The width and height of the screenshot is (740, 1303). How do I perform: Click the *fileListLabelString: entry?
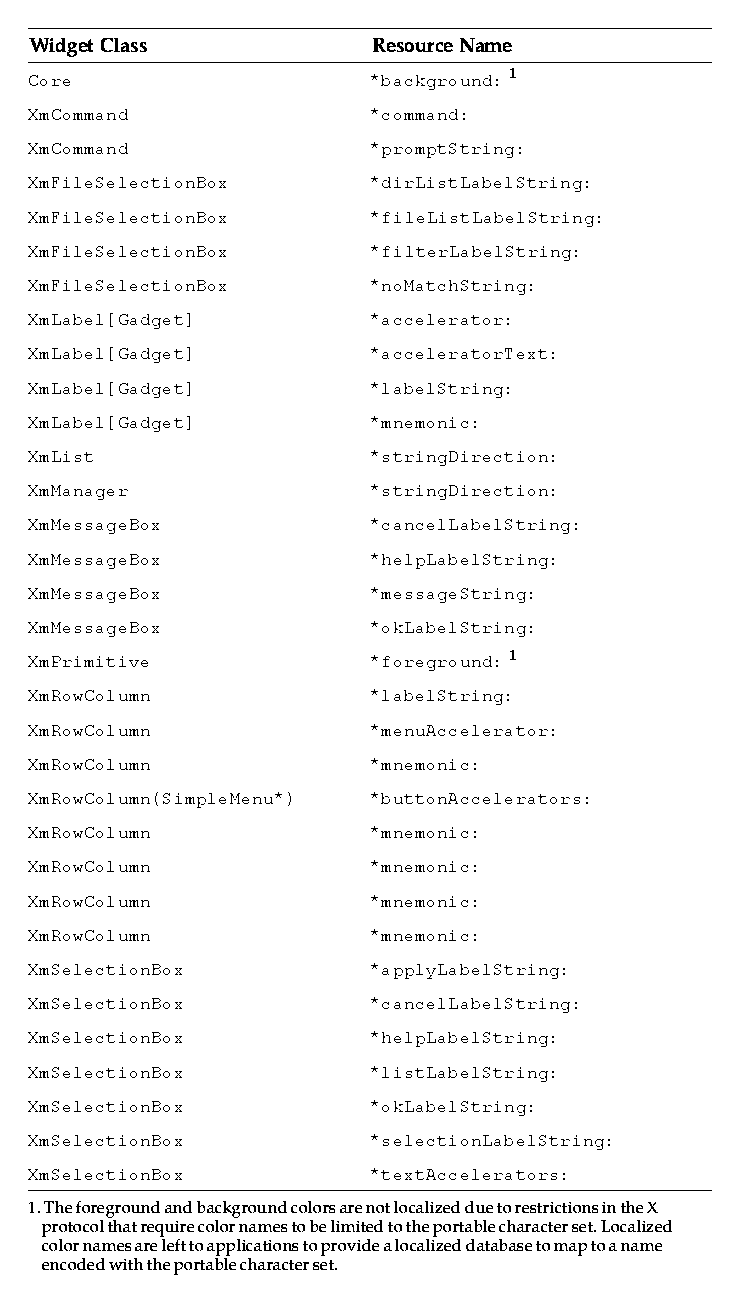click(x=486, y=218)
